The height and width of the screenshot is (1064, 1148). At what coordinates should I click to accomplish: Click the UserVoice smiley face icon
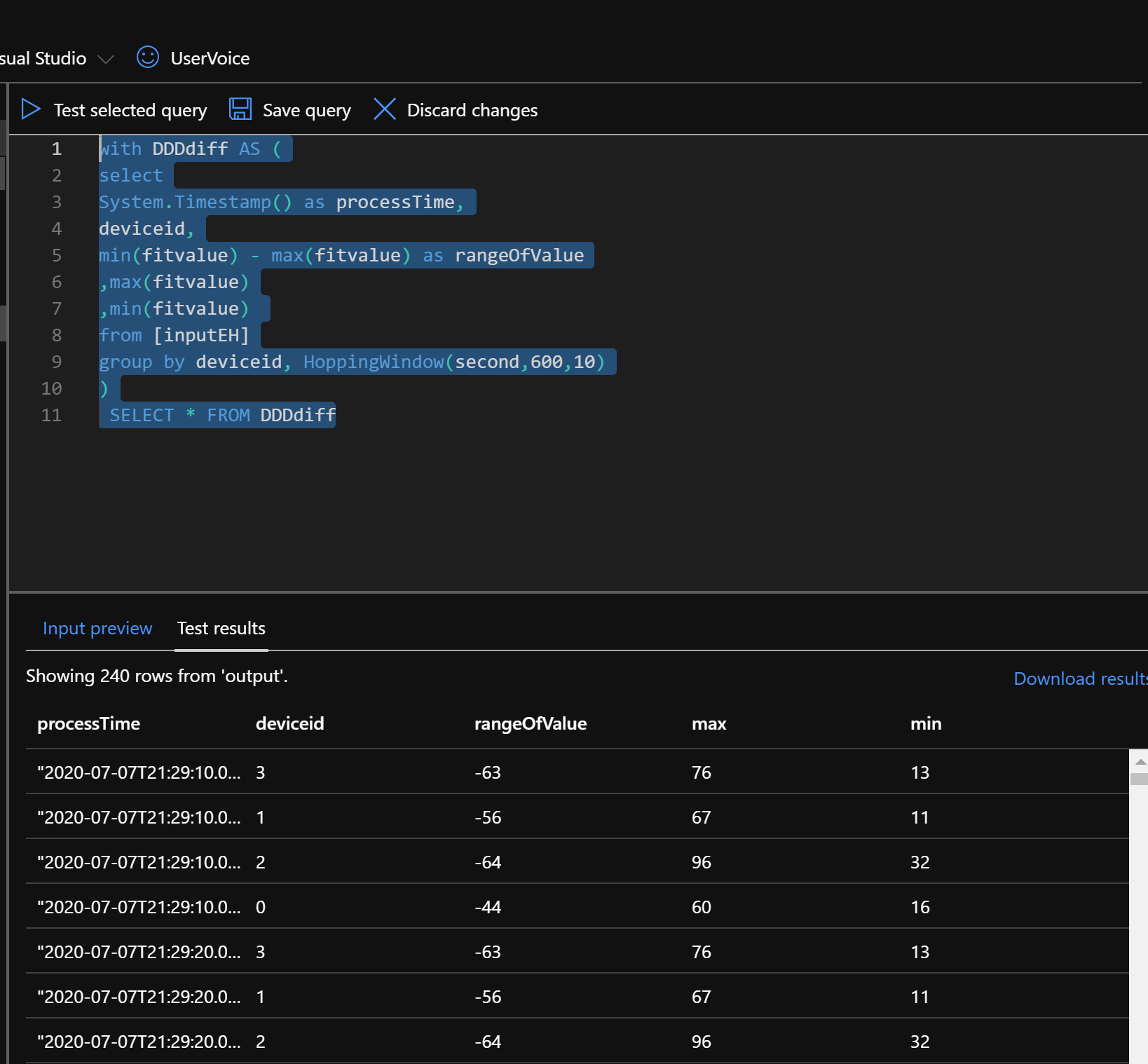[148, 57]
